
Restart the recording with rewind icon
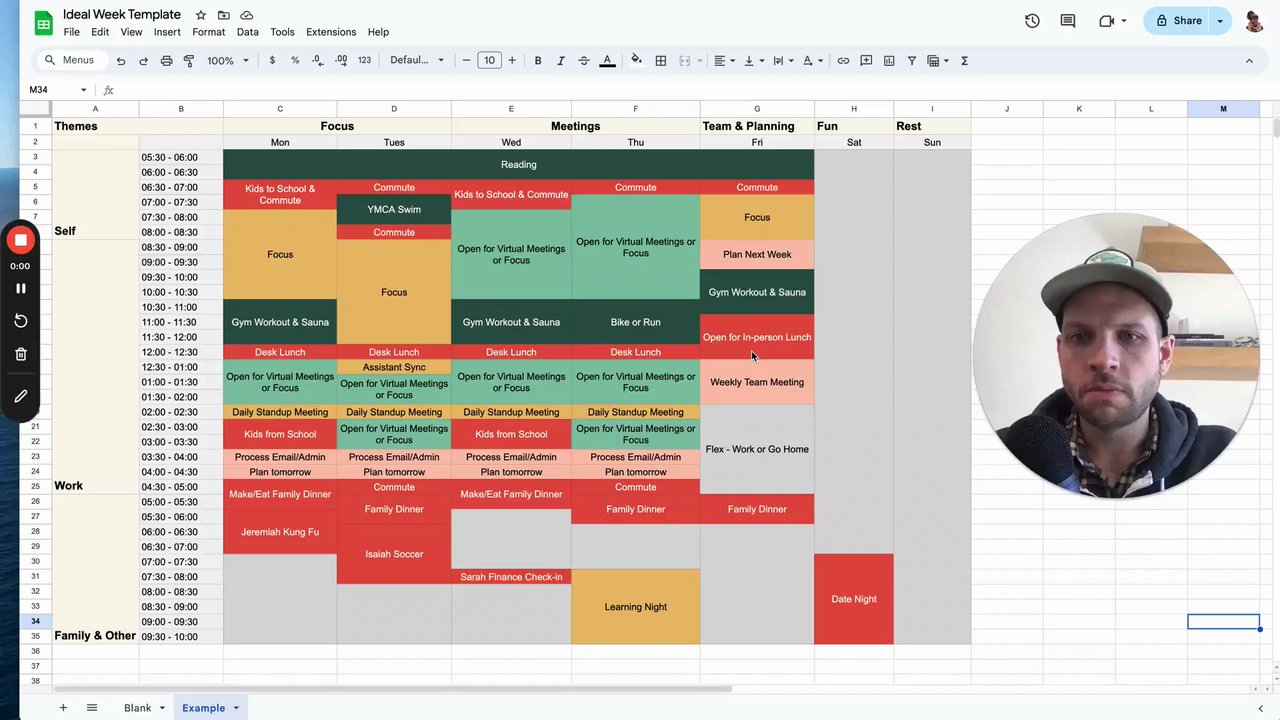click(x=20, y=321)
